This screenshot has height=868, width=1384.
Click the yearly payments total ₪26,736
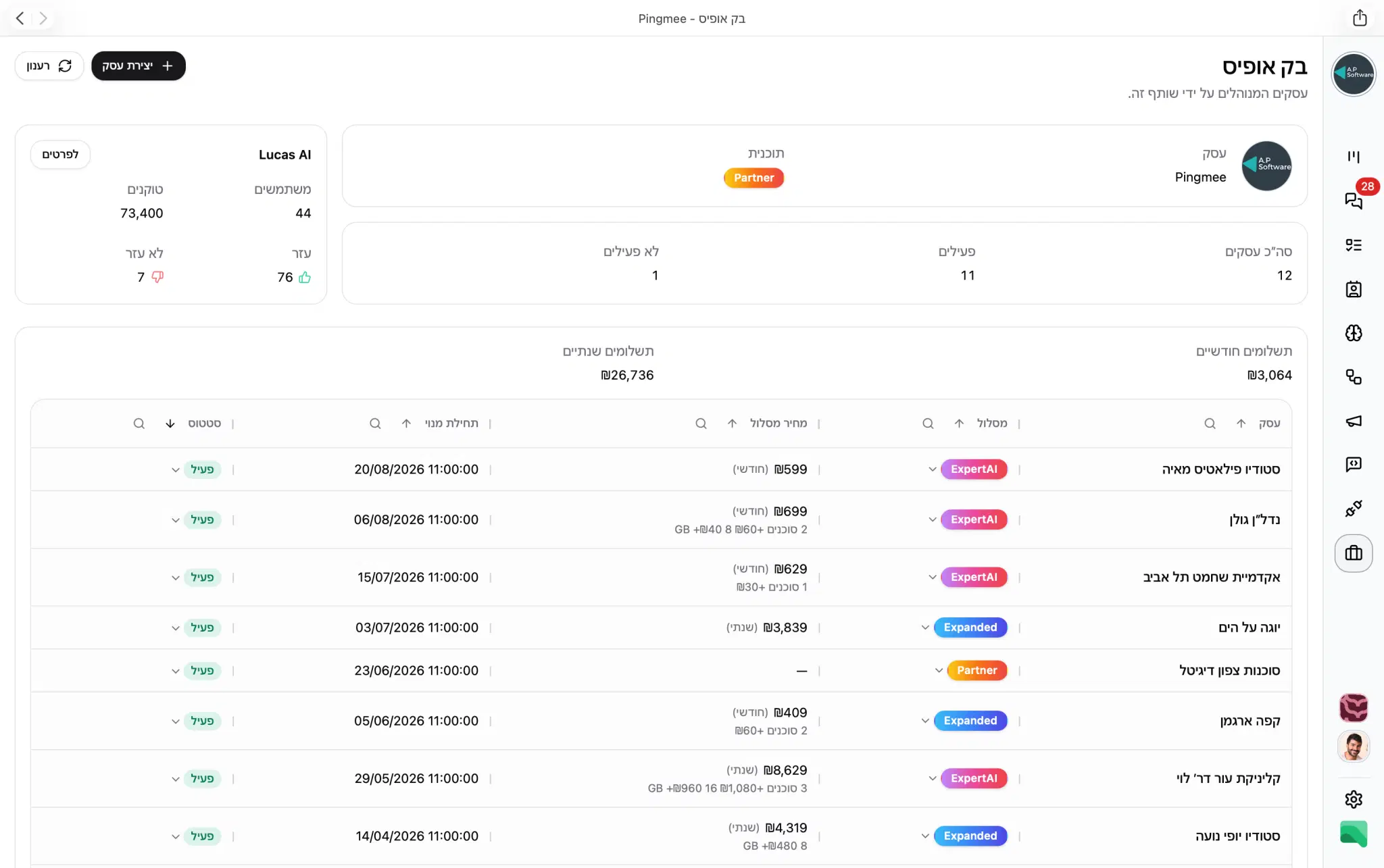[627, 375]
